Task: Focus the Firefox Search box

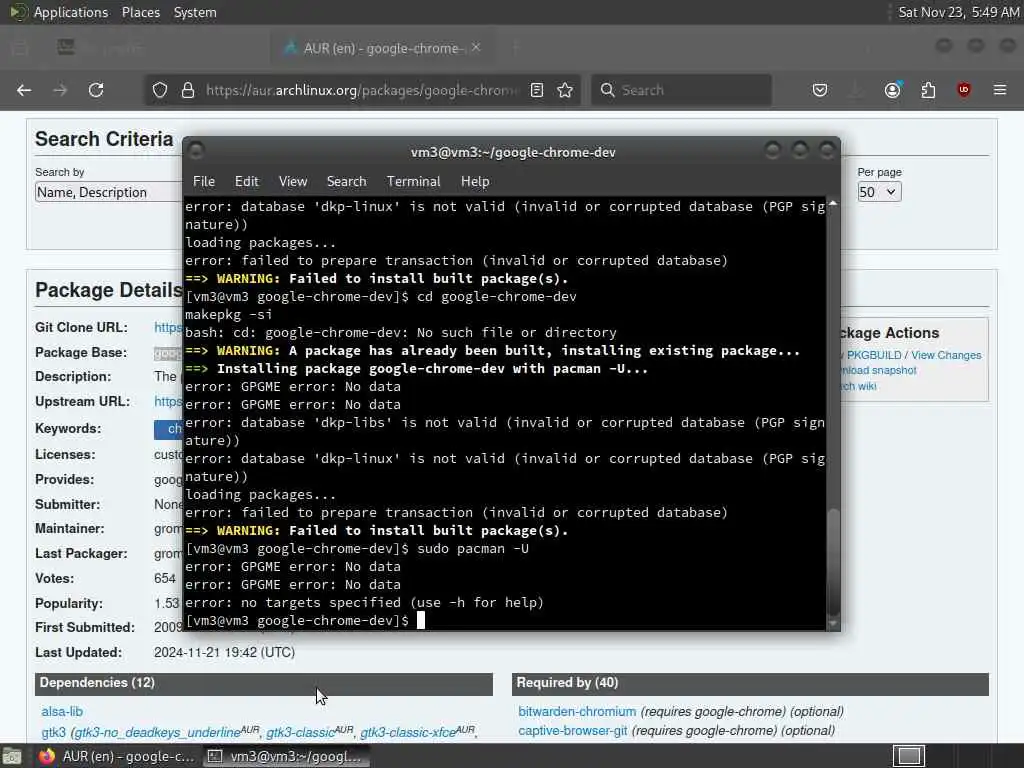Action: point(682,90)
